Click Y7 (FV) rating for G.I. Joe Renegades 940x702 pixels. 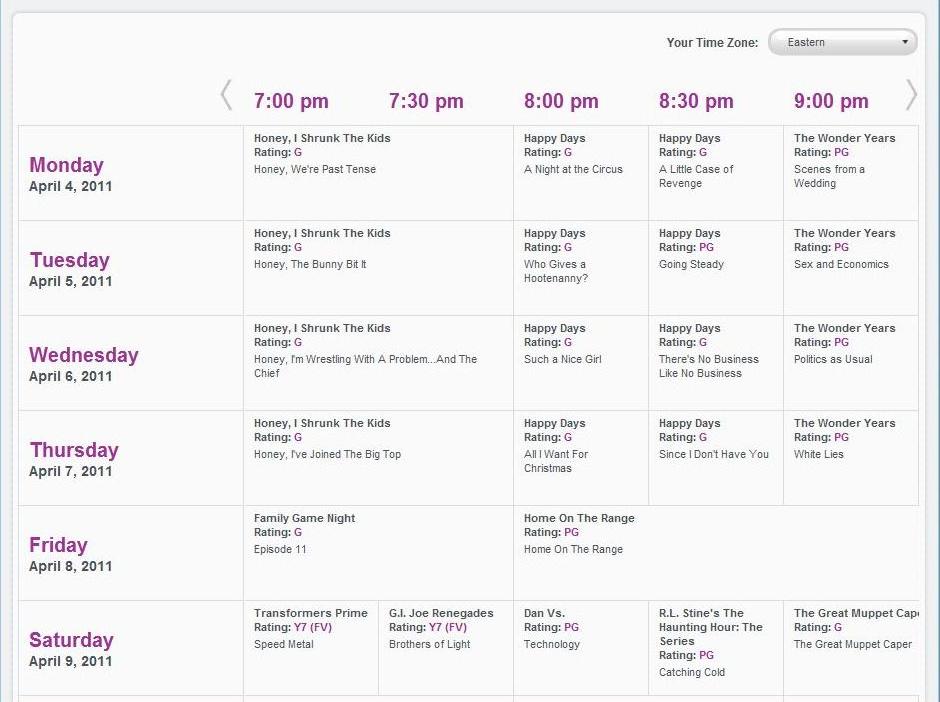(448, 628)
